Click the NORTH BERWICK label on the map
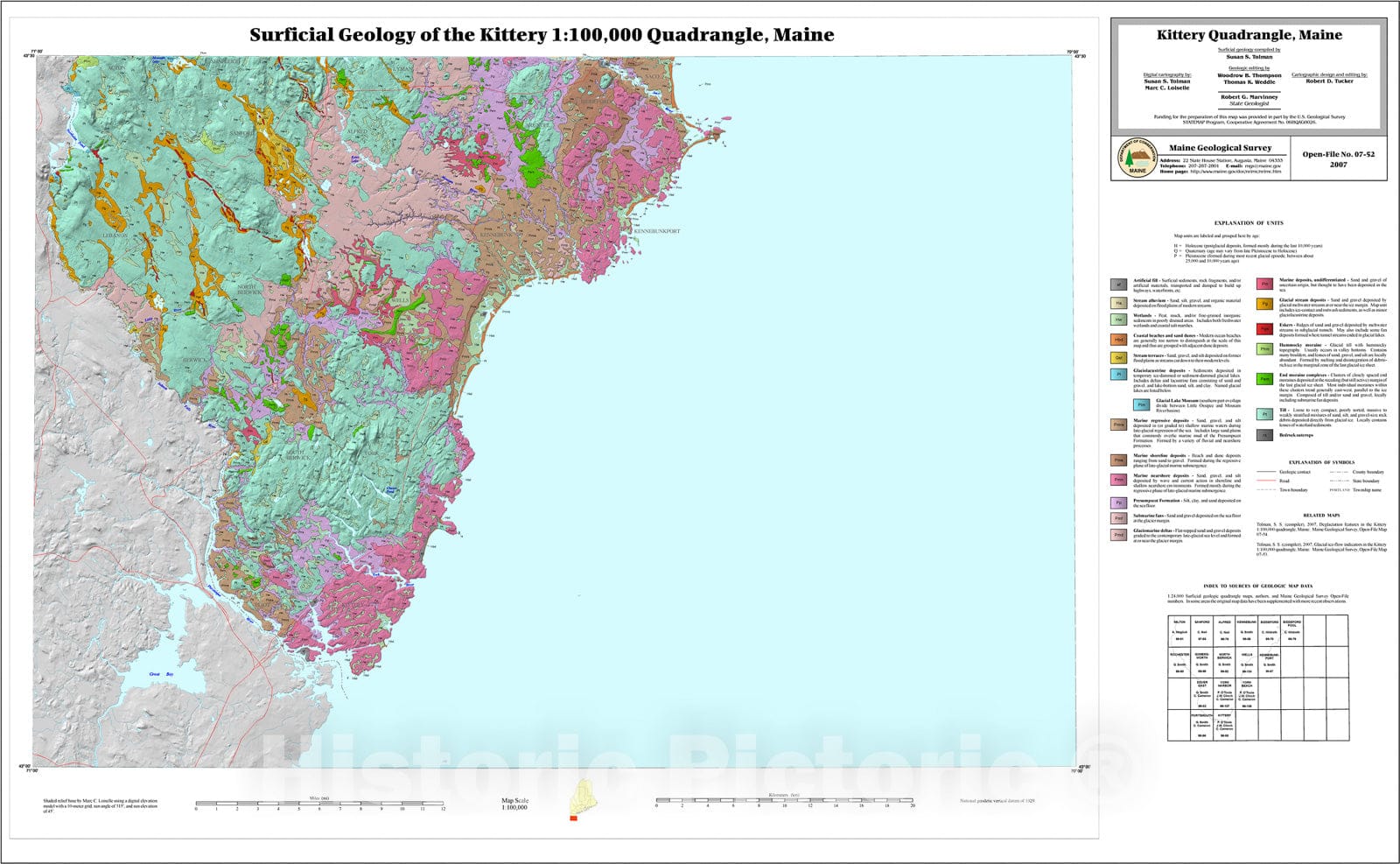1400x864 pixels. click(249, 292)
